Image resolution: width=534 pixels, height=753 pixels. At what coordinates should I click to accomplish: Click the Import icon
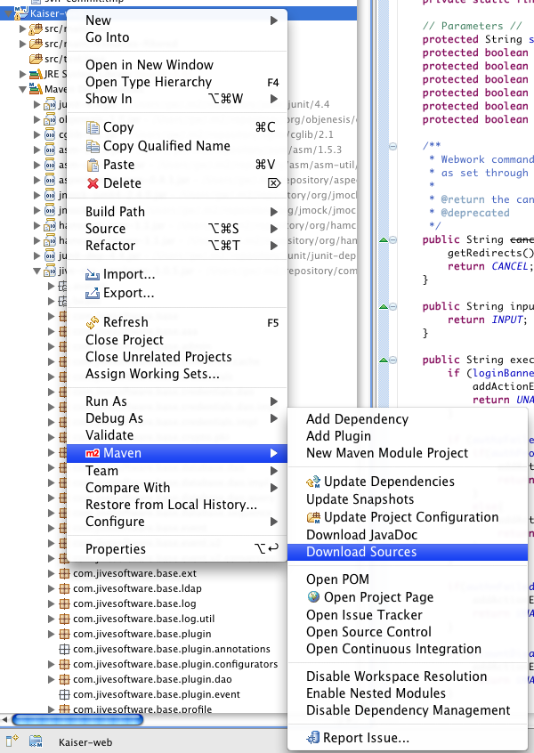[92, 274]
